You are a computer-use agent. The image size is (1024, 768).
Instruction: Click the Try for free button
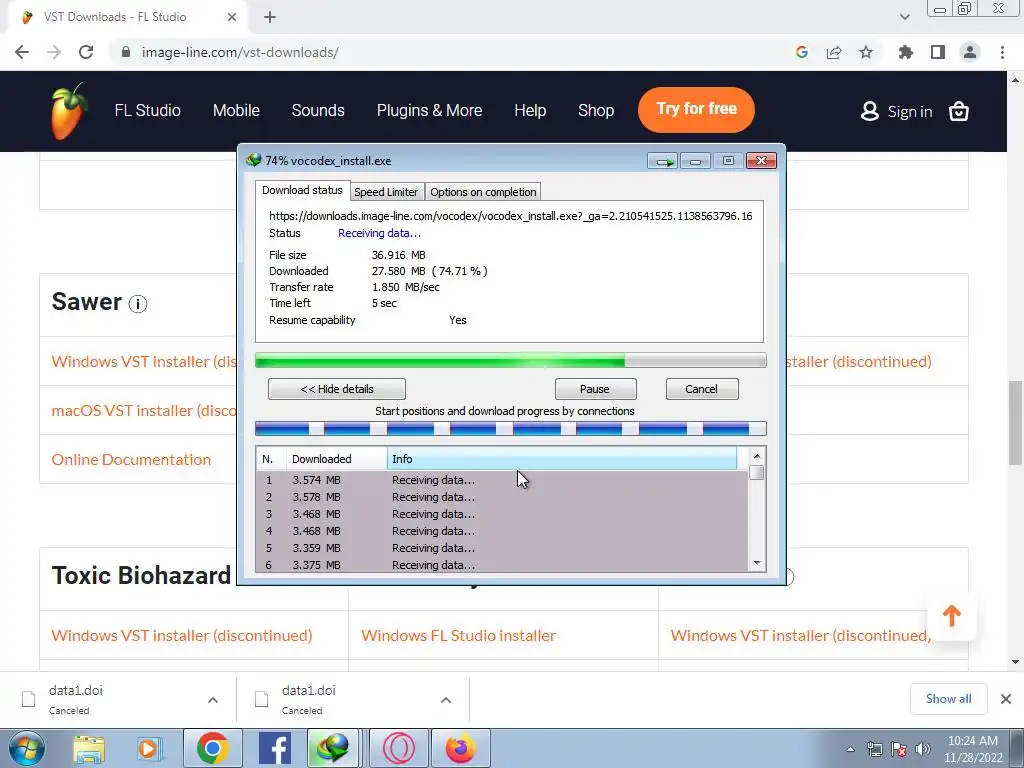click(696, 109)
